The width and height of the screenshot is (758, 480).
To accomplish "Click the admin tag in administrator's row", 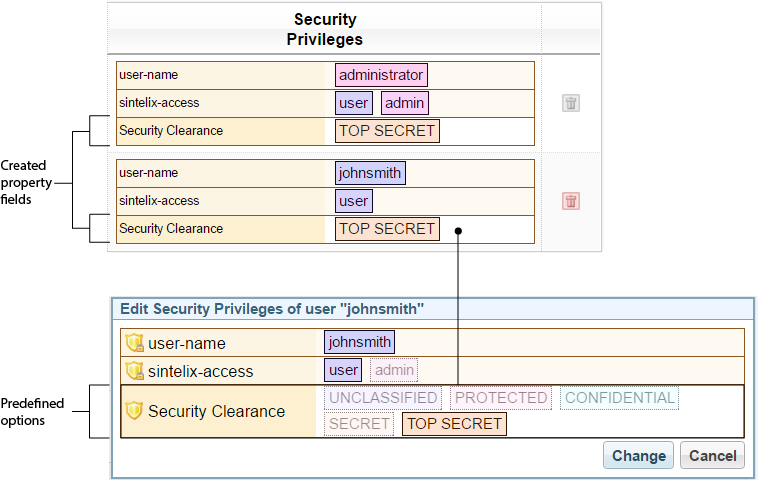I will pos(404,103).
